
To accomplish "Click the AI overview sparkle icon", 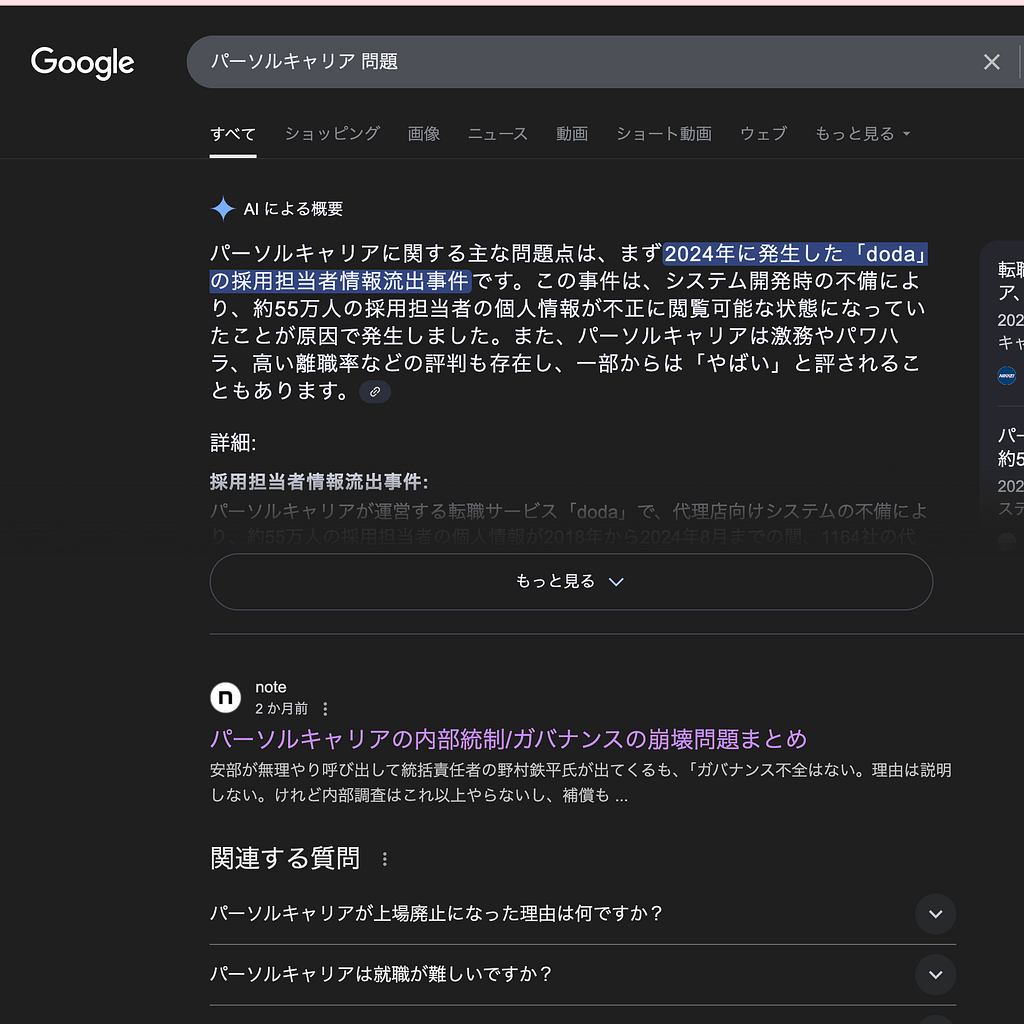I will [x=222, y=209].
